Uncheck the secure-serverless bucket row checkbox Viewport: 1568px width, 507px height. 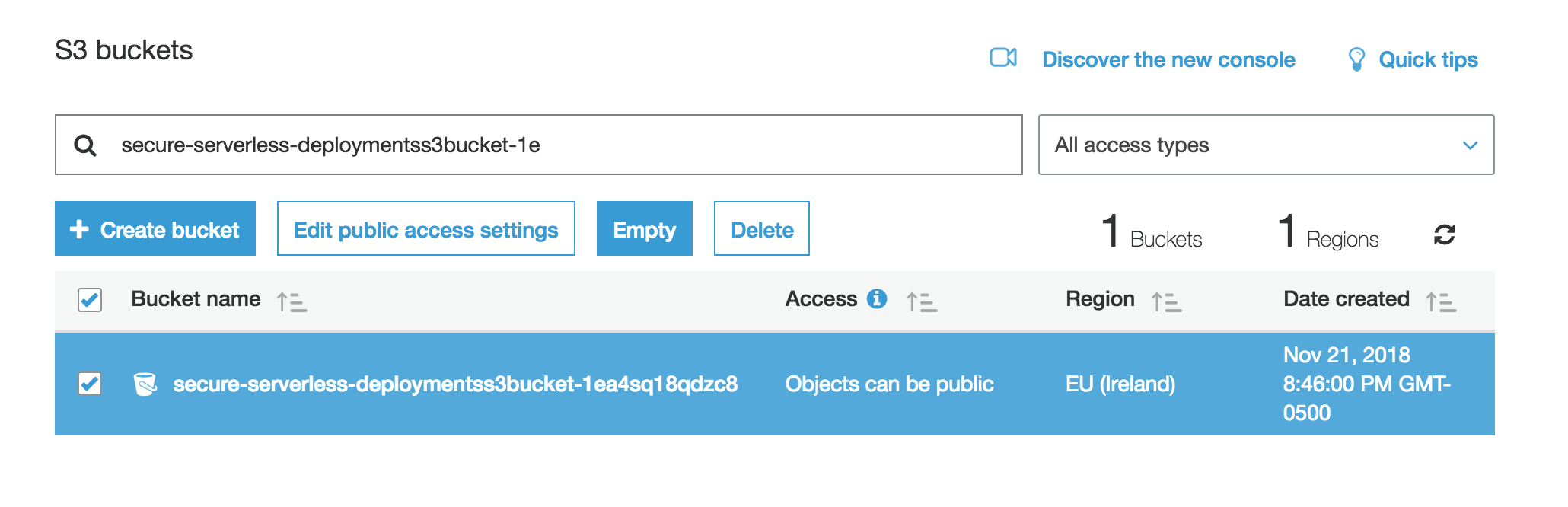click(90, 384)
